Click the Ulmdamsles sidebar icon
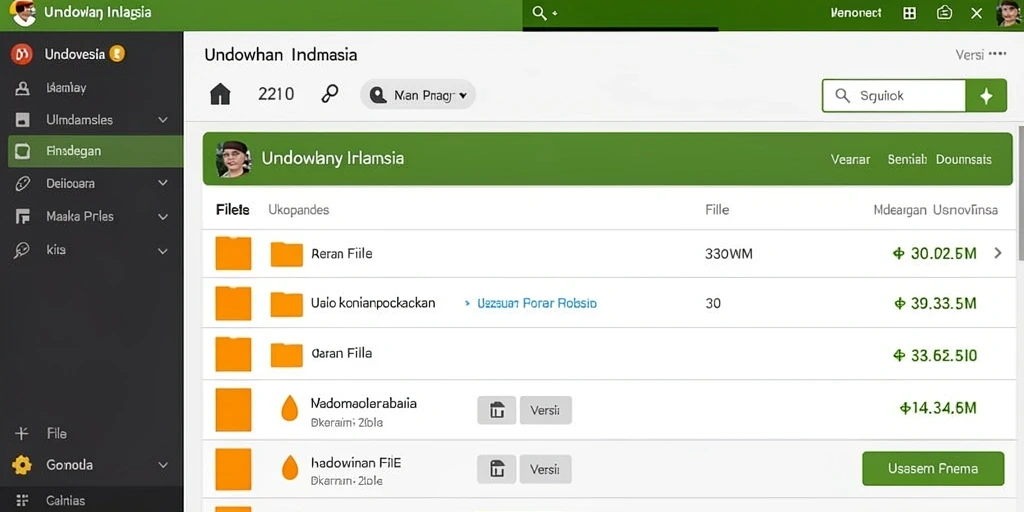Viewport: 1024px width, 512px height. [x=22, y=120]
